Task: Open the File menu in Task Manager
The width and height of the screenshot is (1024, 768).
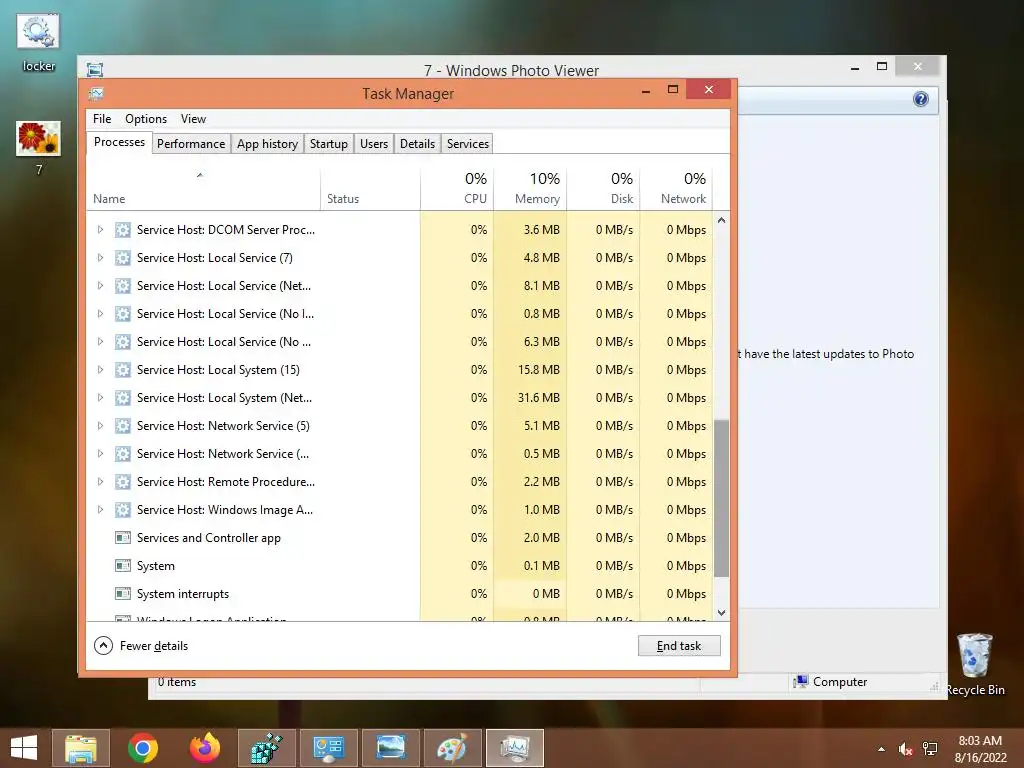Action: [x=102, y=119]
